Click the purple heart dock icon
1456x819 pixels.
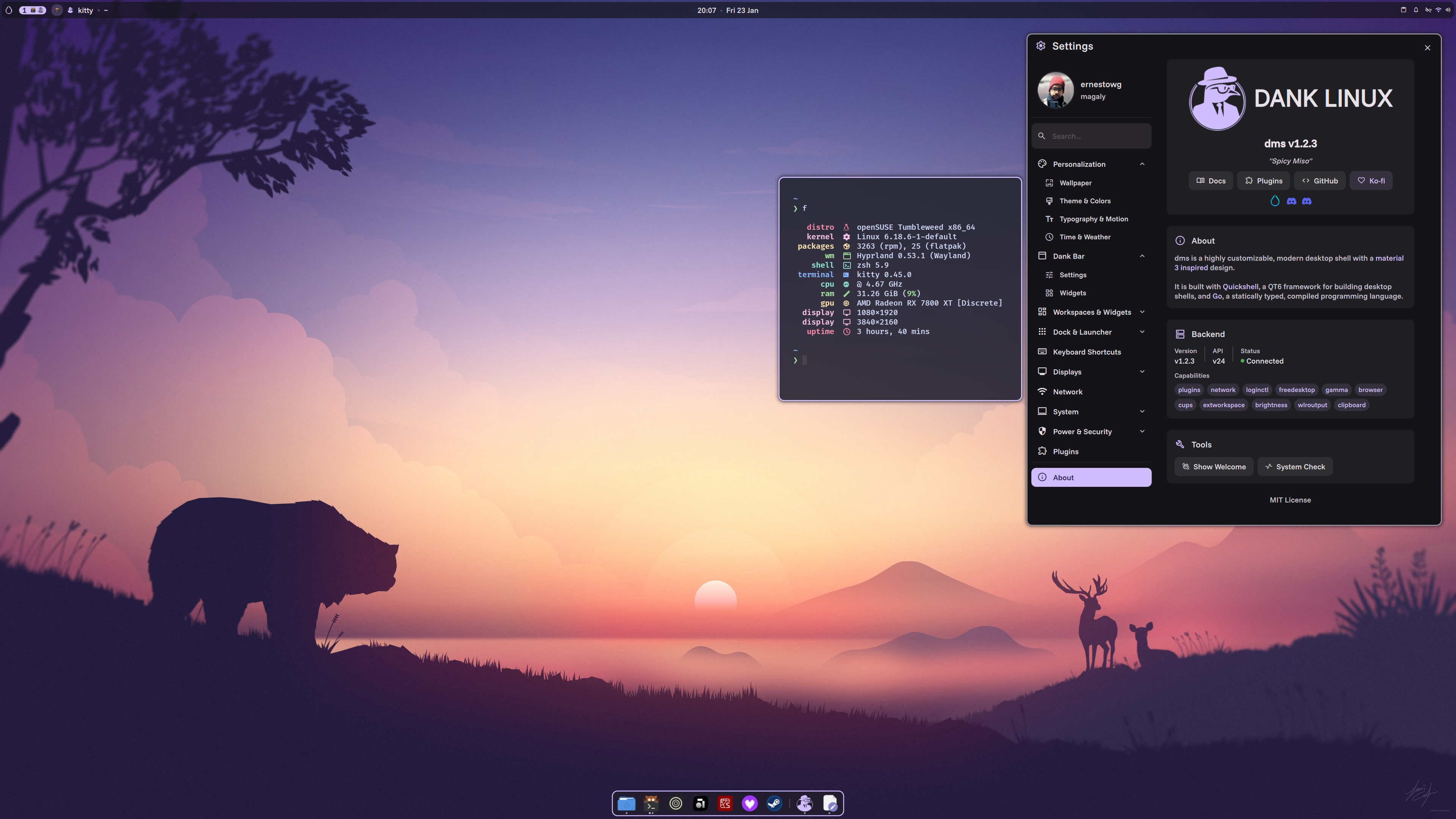coord(750,803)
